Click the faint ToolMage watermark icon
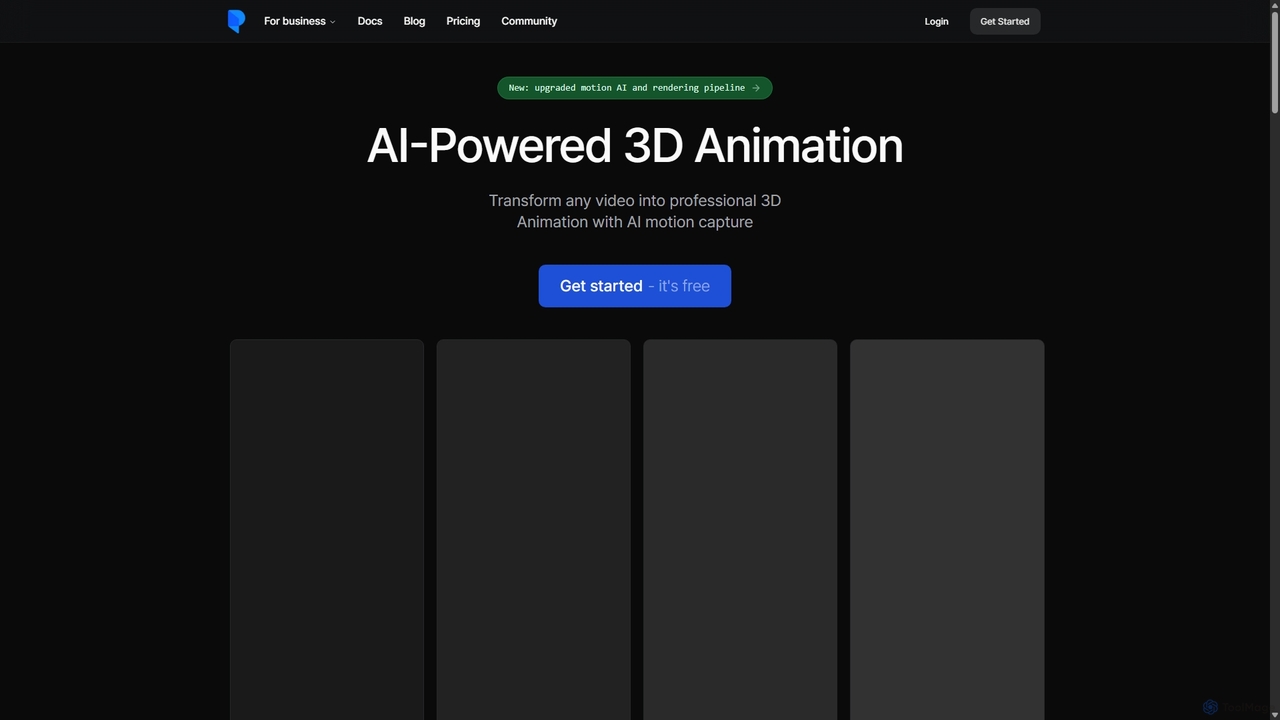This screenshot has height=720, width=1280. [1210, 707]
